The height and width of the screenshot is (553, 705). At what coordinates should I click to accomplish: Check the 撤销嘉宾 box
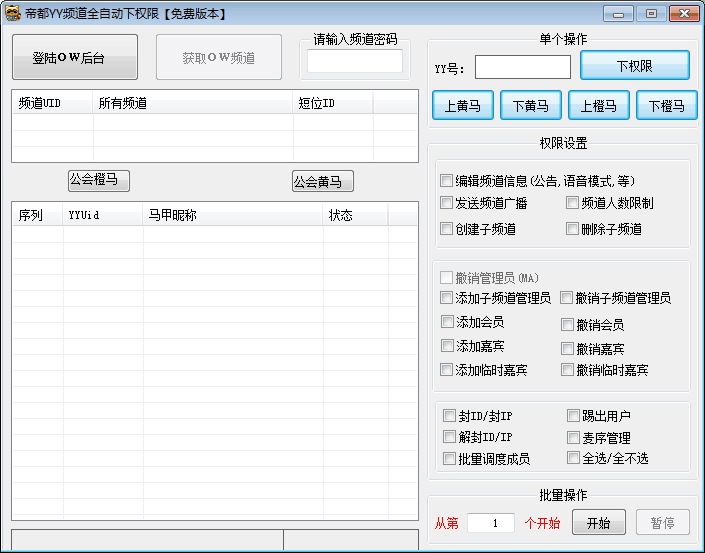(x=567, y=348)
